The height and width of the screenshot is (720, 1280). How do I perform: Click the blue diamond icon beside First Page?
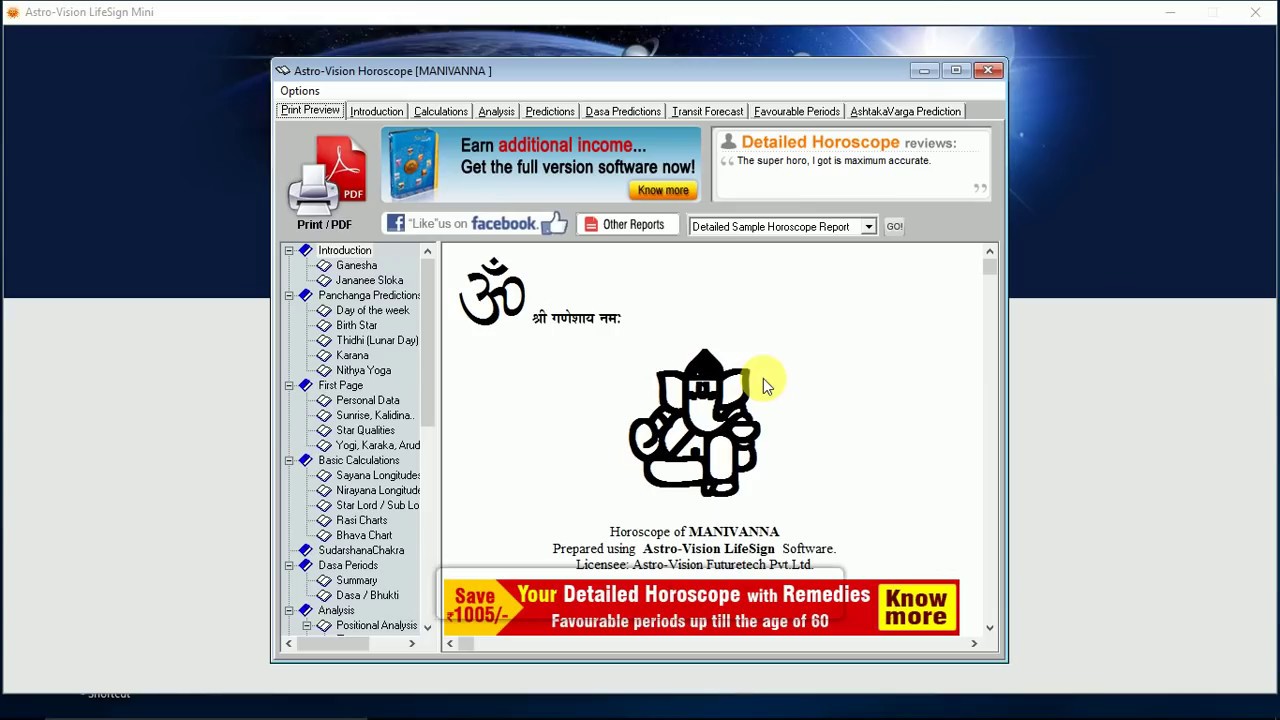(306, 386)
